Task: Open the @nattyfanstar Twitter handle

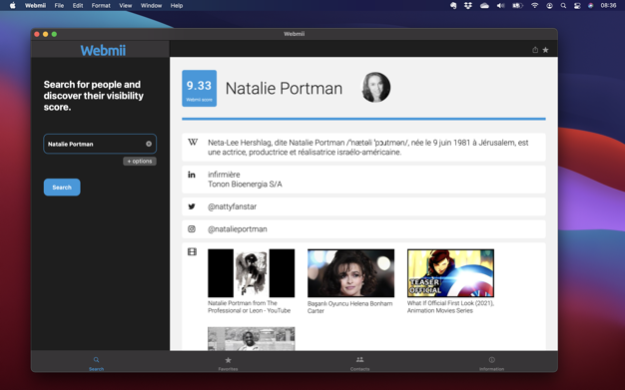Action: click(232, 207)
